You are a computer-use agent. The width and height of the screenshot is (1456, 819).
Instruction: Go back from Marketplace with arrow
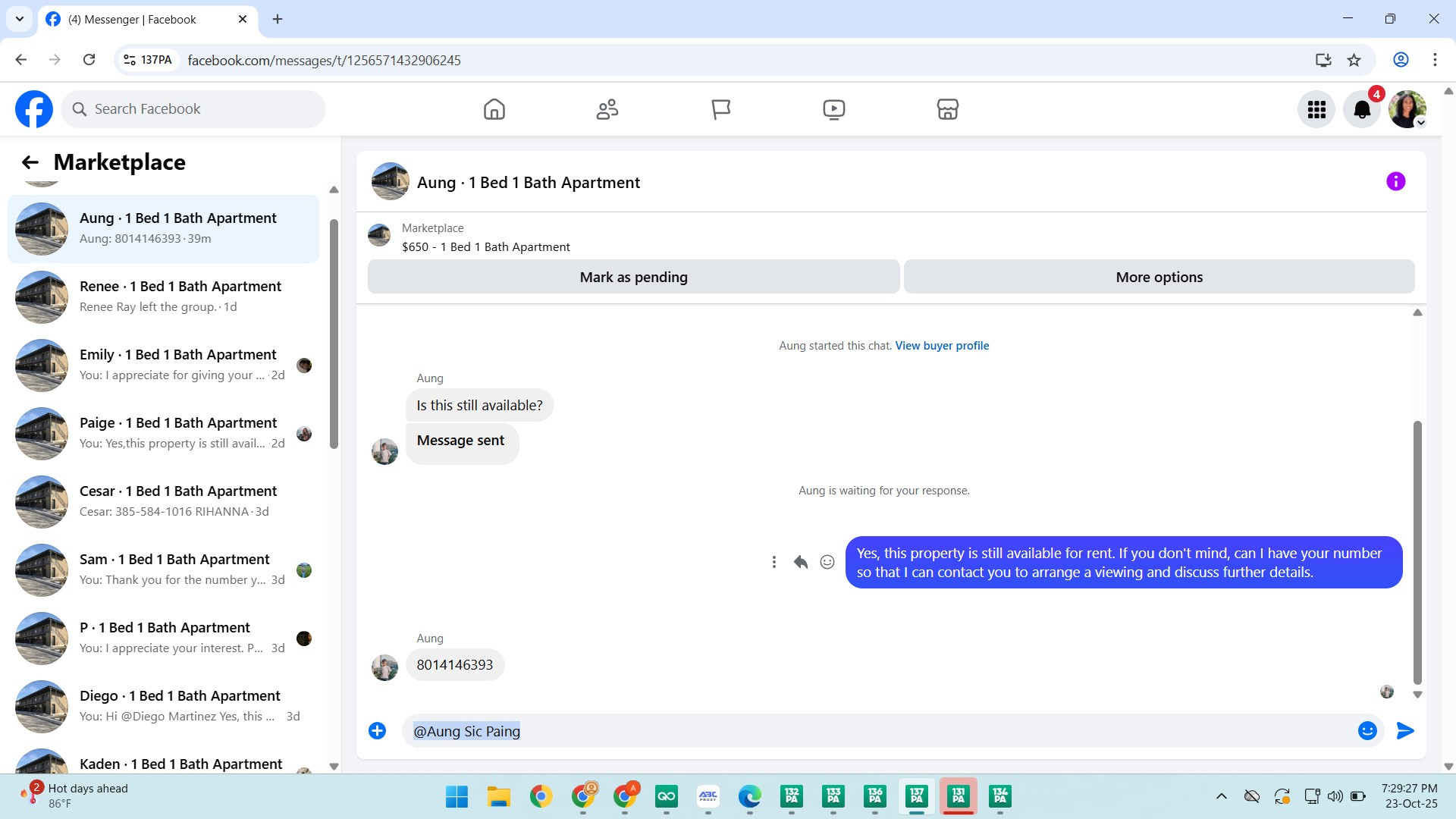click(x=30, y=162)
